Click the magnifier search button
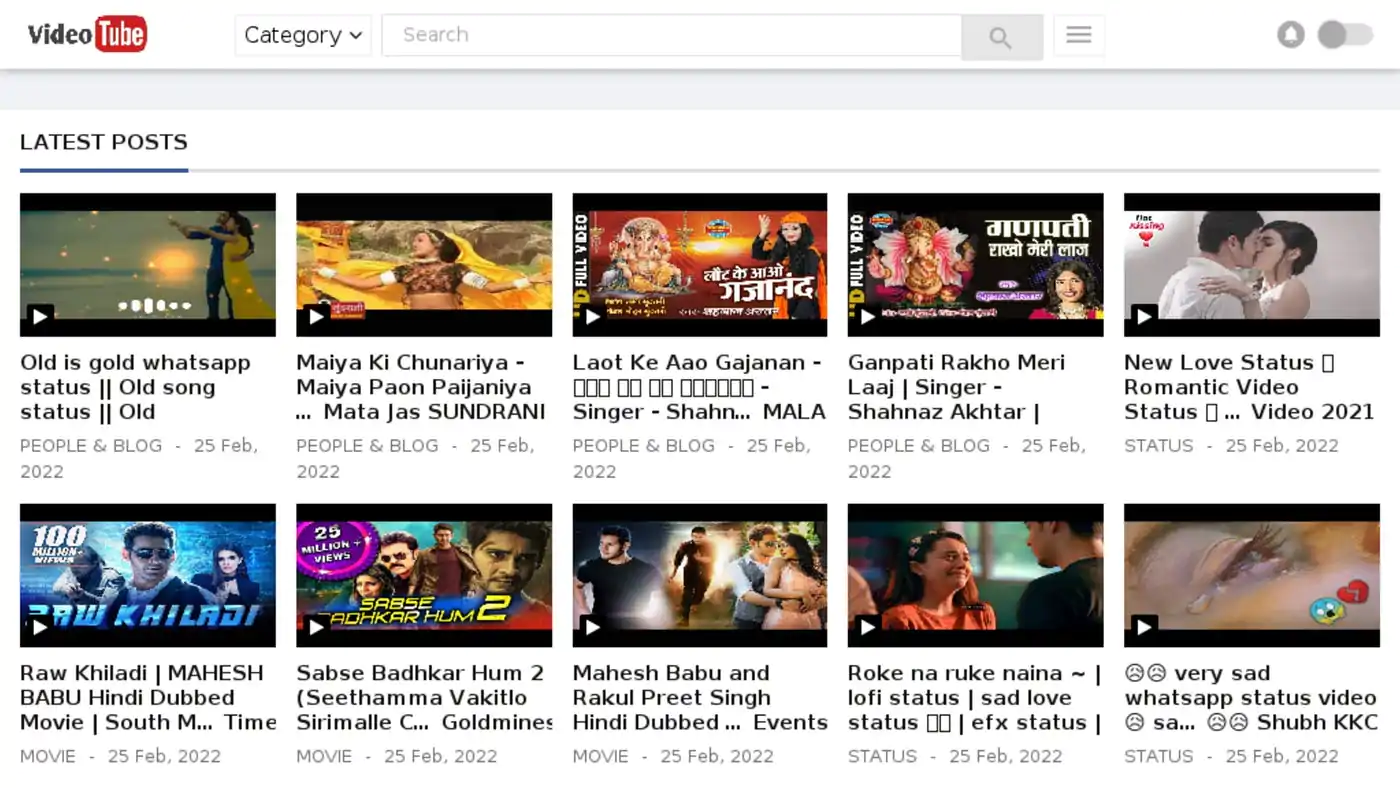The image size is (1400, 788). click(x=1002, y=37)
